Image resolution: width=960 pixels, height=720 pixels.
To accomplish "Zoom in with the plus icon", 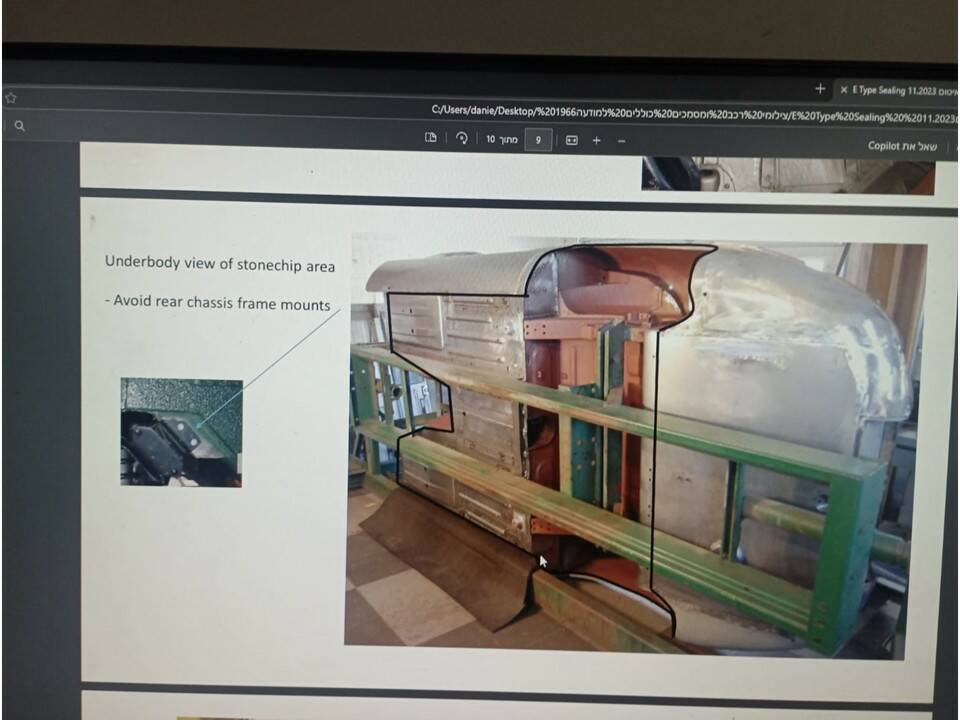I will pos(597,140).
